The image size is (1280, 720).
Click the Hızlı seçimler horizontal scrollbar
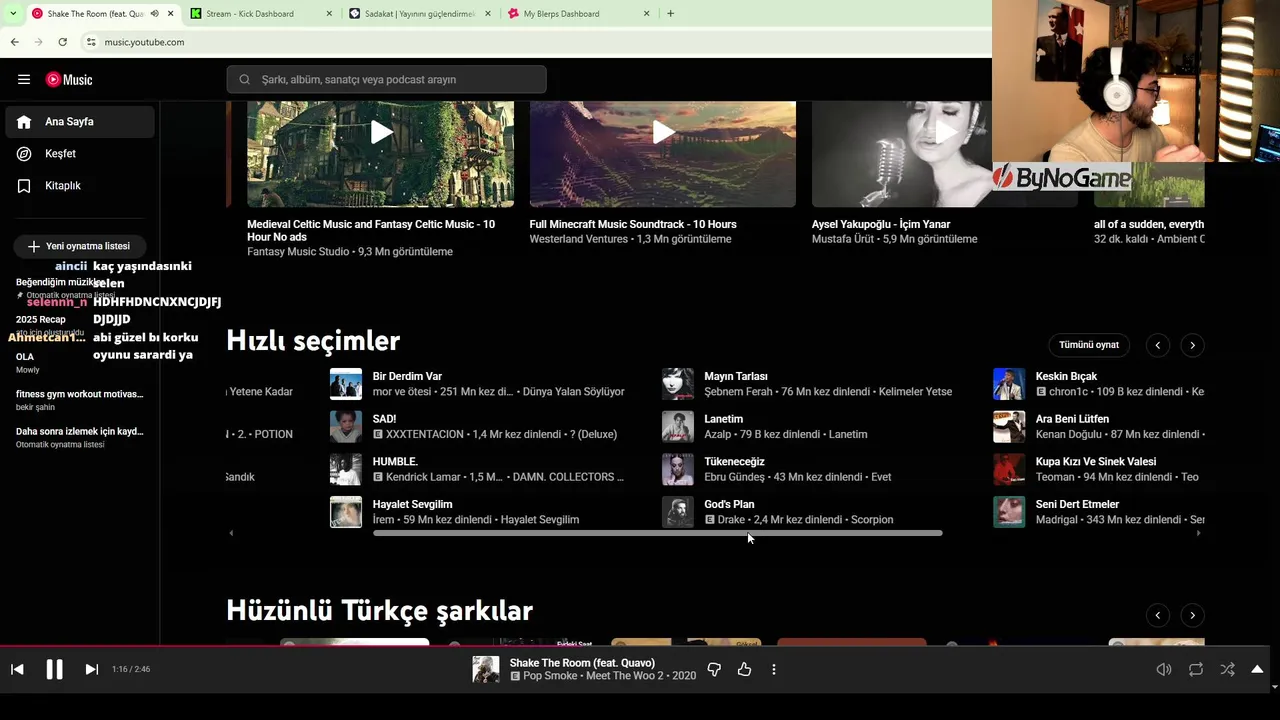[657, 533]
